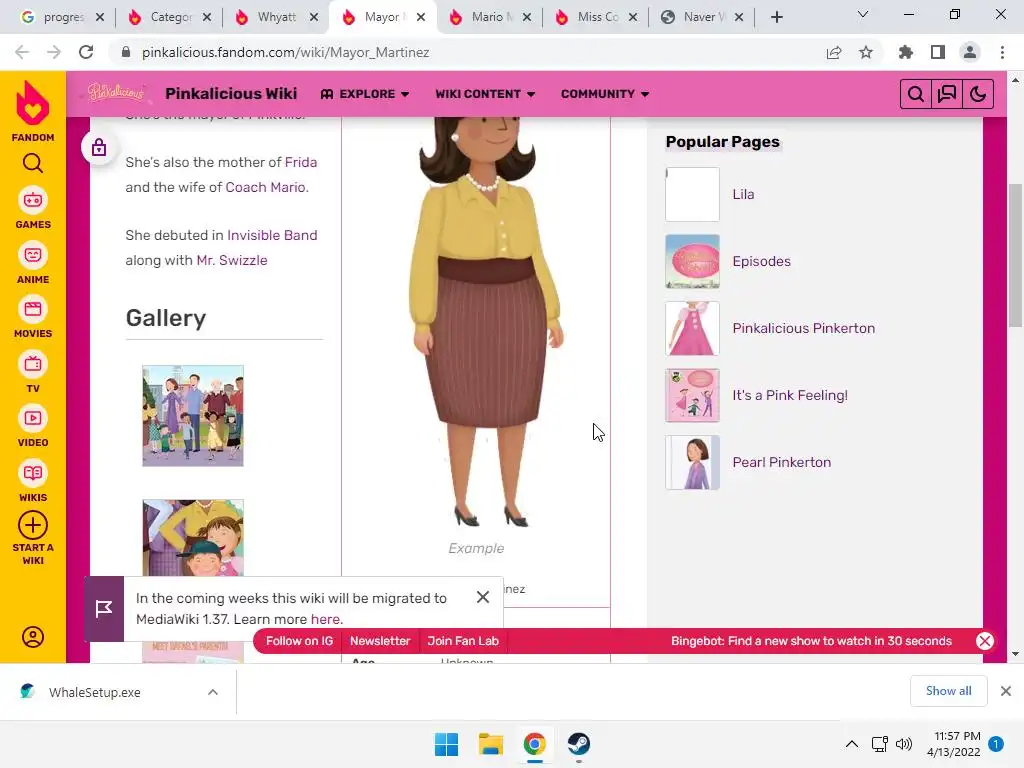The width and height of the screenshot is (1024, 768).
Task: Switch to the Whyatt tab
Action: click(276, 17)
